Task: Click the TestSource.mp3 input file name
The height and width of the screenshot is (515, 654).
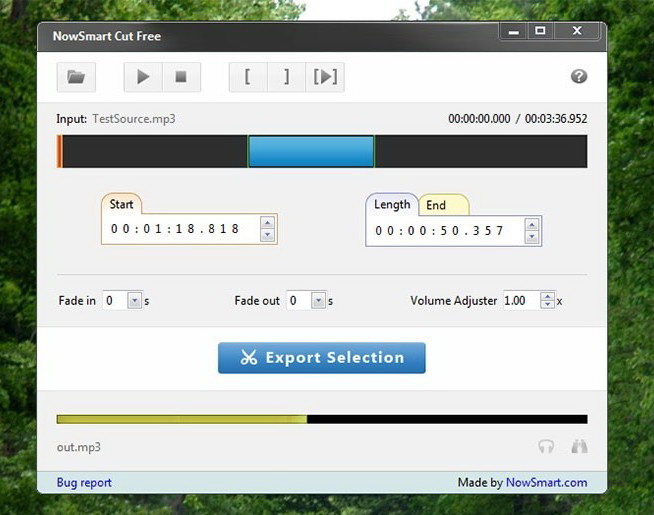Action: tap(134, 119)
